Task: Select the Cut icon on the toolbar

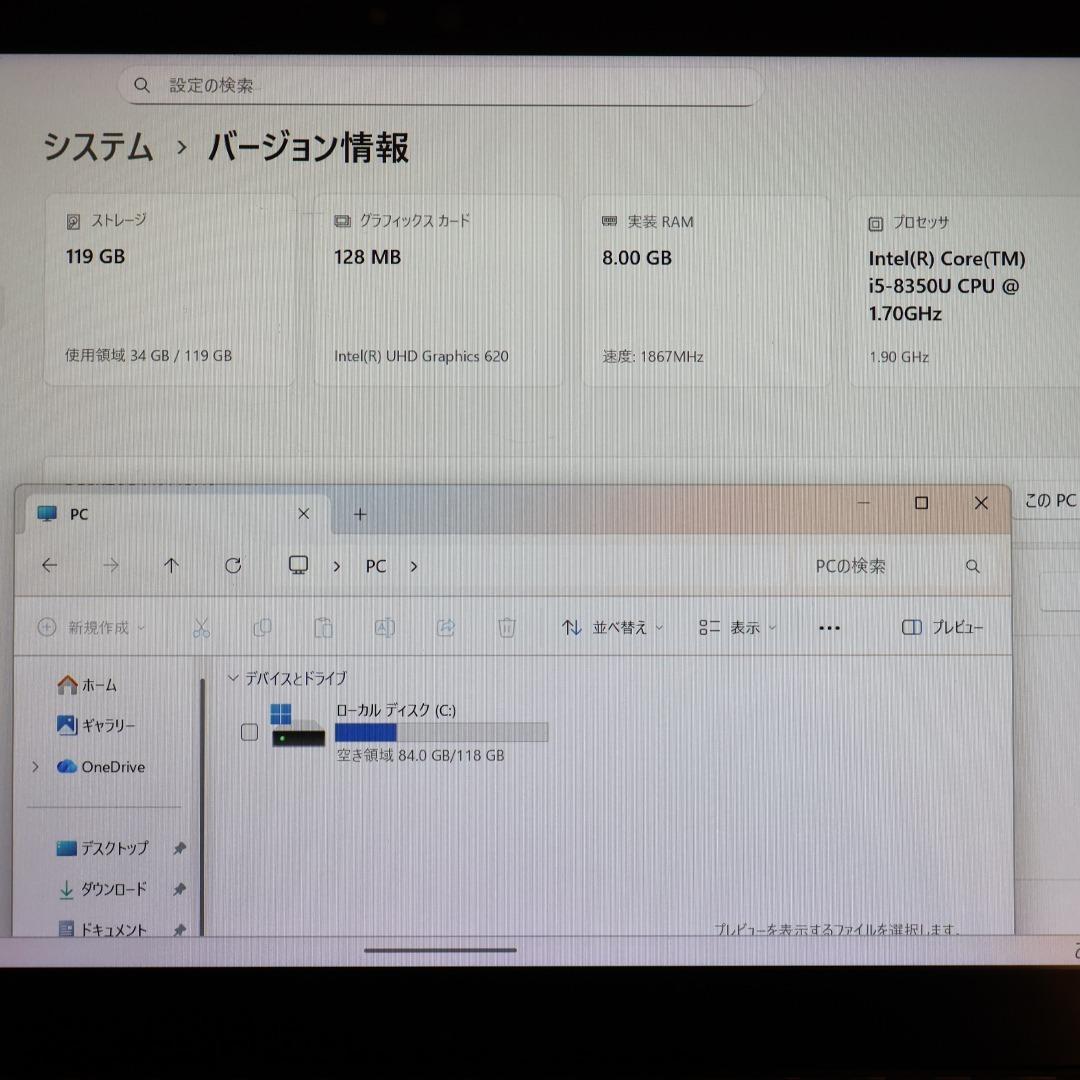Action: pos(201,627)
